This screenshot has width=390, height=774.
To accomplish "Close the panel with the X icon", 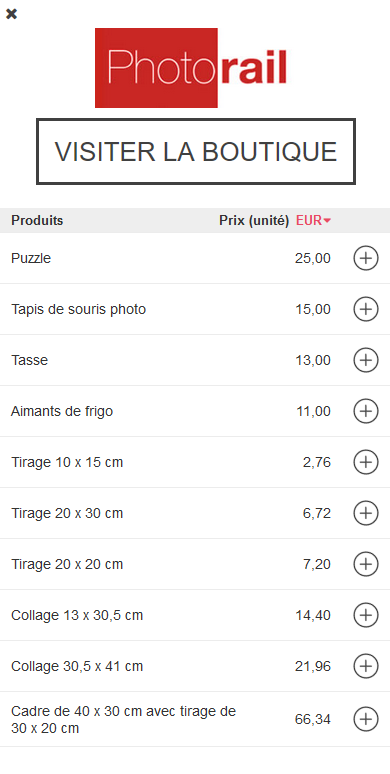I will [11, 14].
